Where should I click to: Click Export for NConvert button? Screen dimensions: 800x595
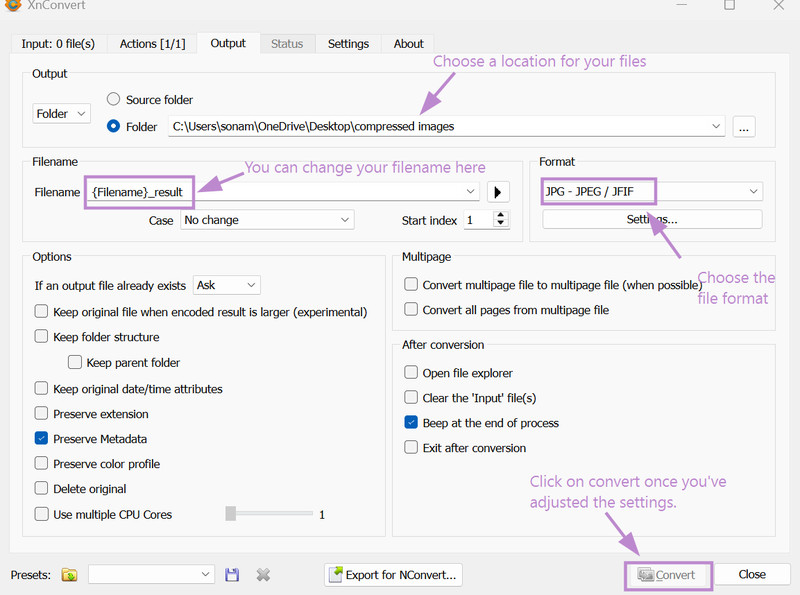click(x=393, y=575)
